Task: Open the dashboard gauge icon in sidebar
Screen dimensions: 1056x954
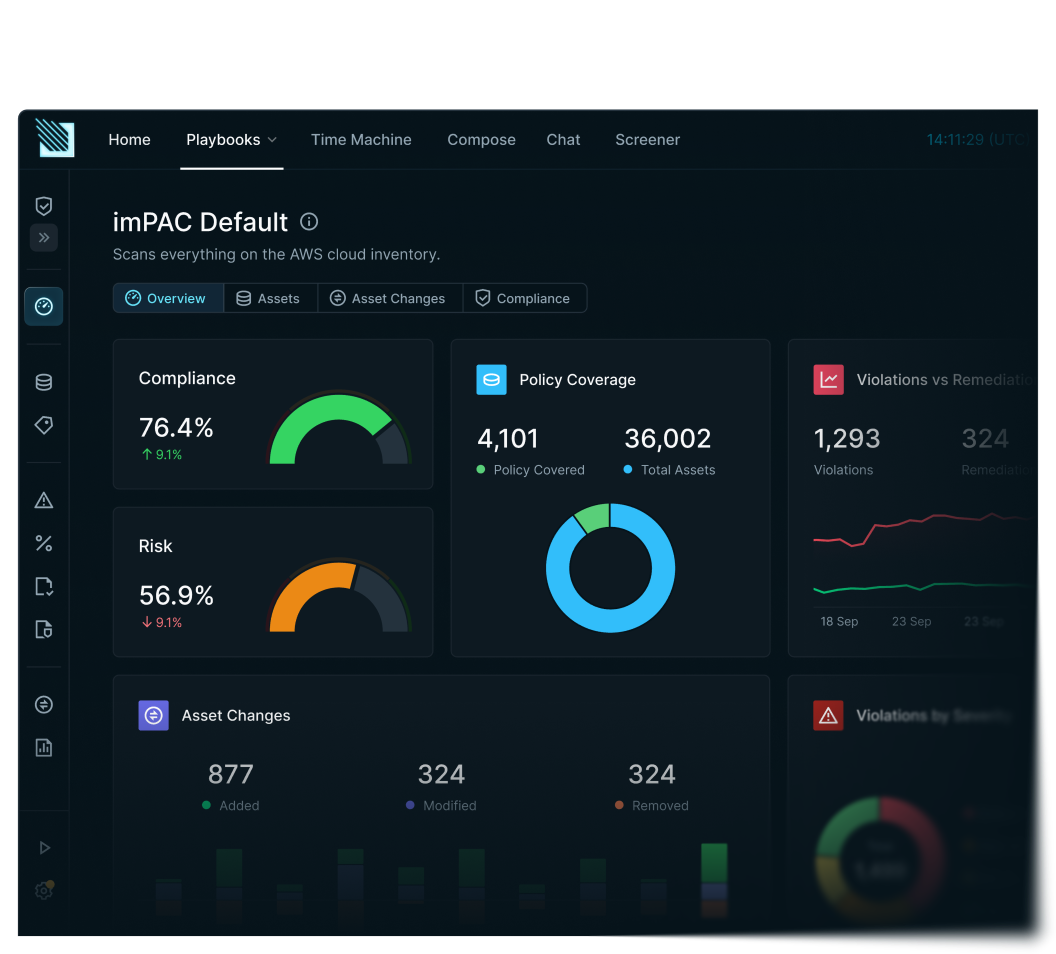Action: 44,306
